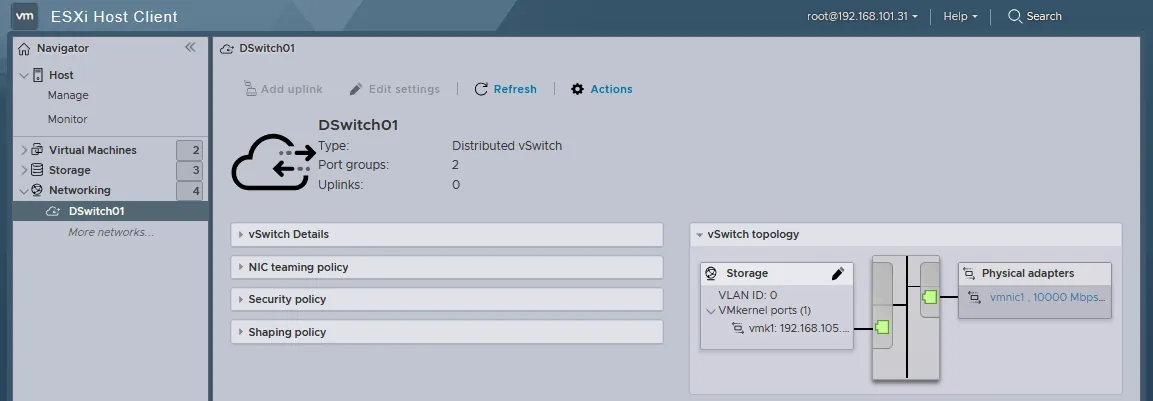
Task: Click the Edit settings pencil icon
Action: [x=356, y=89]
